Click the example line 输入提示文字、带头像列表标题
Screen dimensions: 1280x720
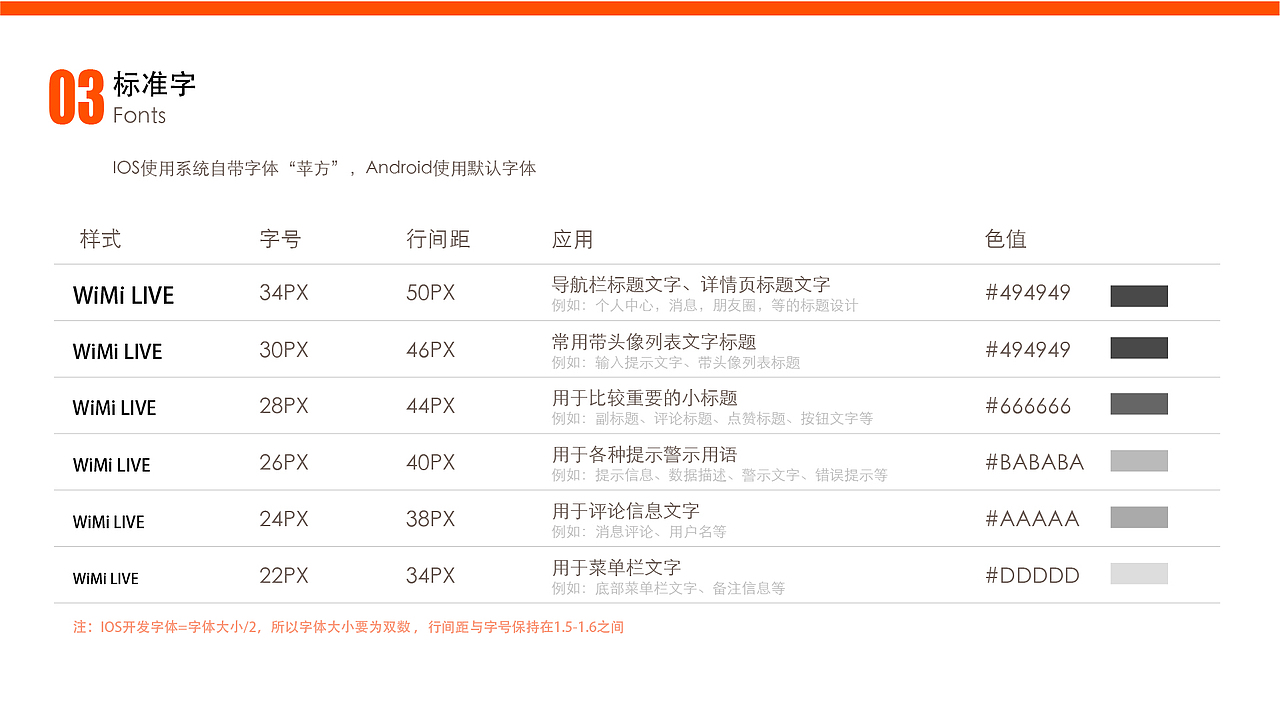676,363
